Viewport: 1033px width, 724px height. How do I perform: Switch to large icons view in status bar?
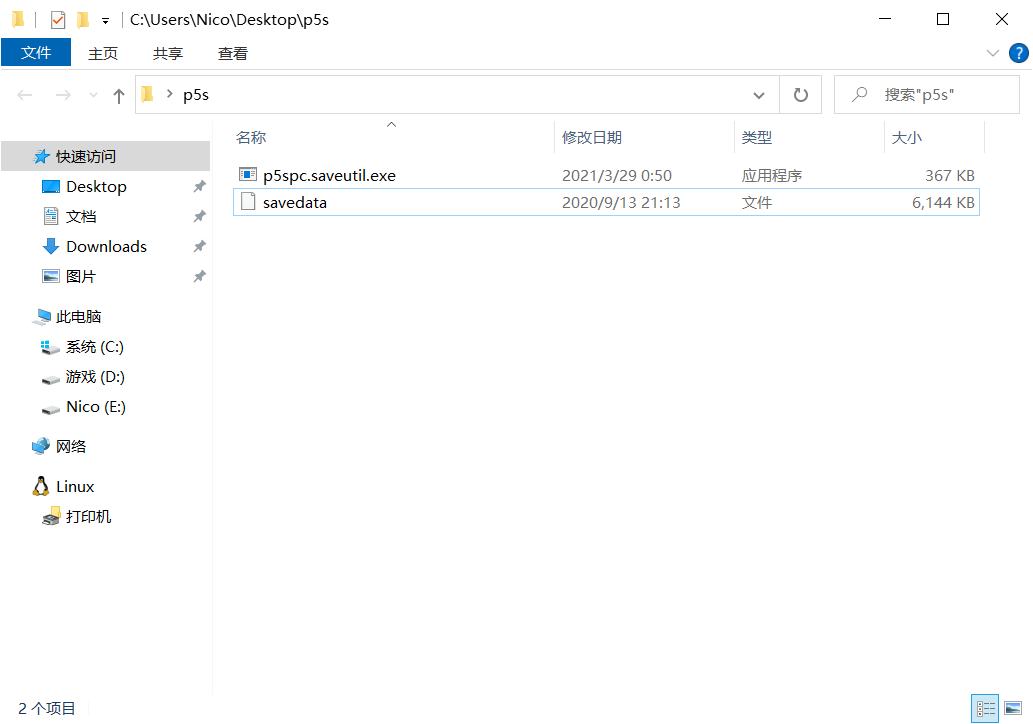1013,709
